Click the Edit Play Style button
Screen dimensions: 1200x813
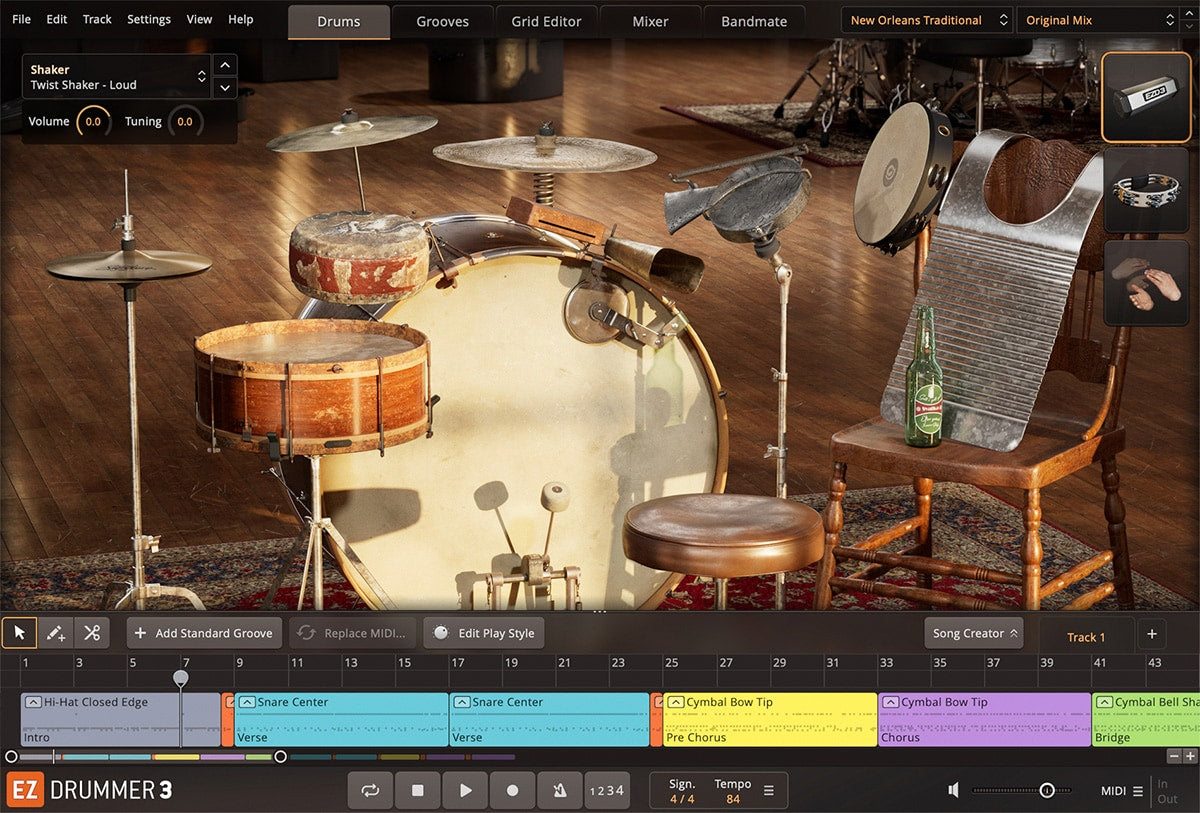tap(484, 633)
